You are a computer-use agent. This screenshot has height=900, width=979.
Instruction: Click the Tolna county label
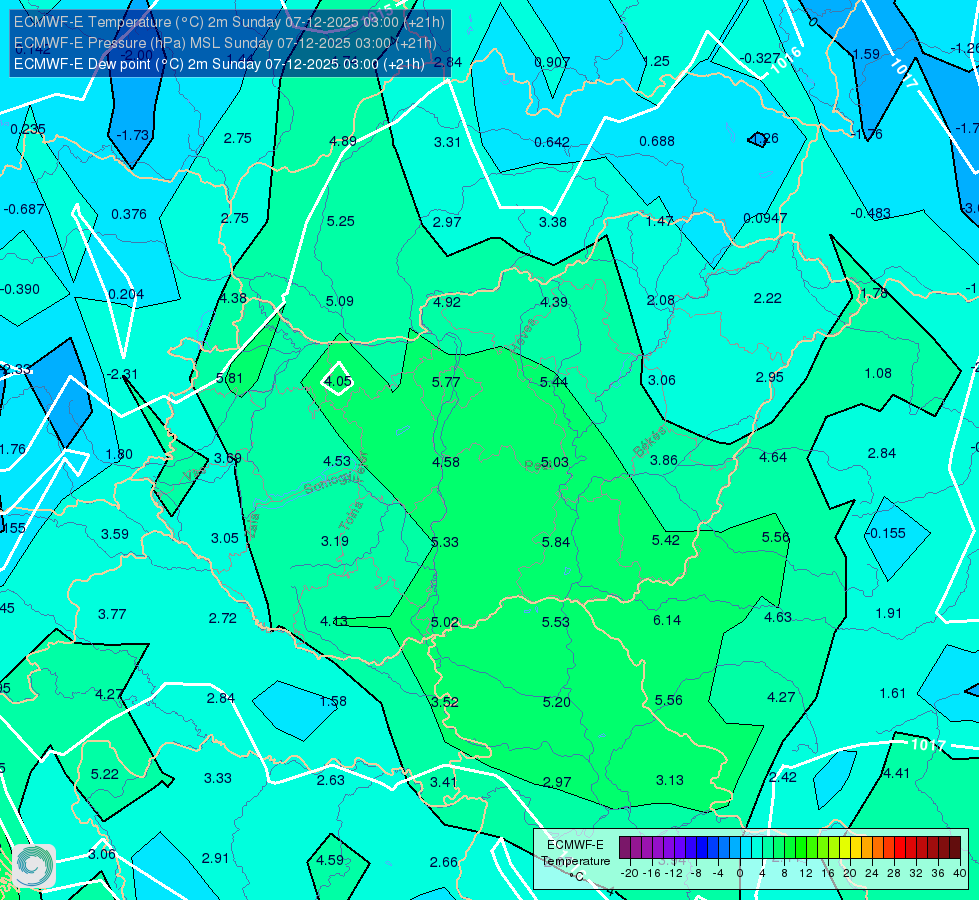[351, 515]
